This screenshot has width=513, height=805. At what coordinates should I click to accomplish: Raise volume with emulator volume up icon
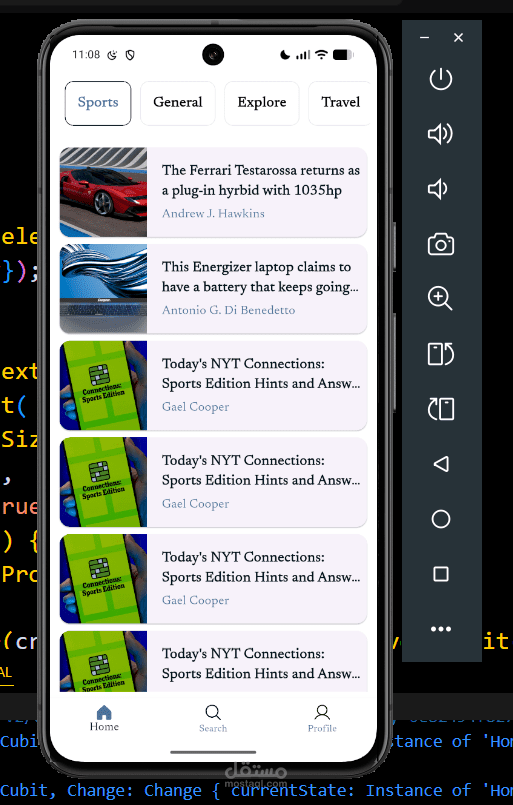(440, 134)
